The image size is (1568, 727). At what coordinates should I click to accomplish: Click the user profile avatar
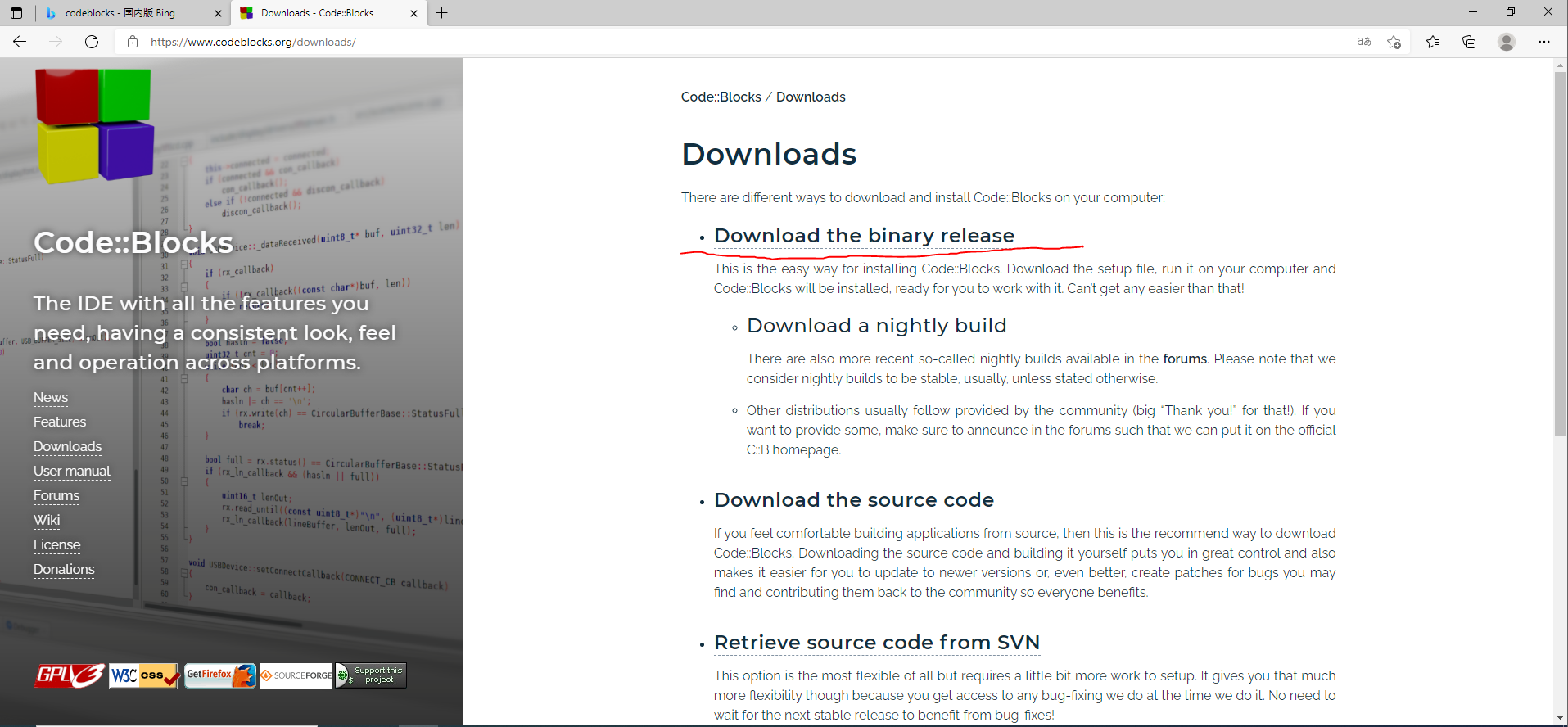tap(1507, 42)
